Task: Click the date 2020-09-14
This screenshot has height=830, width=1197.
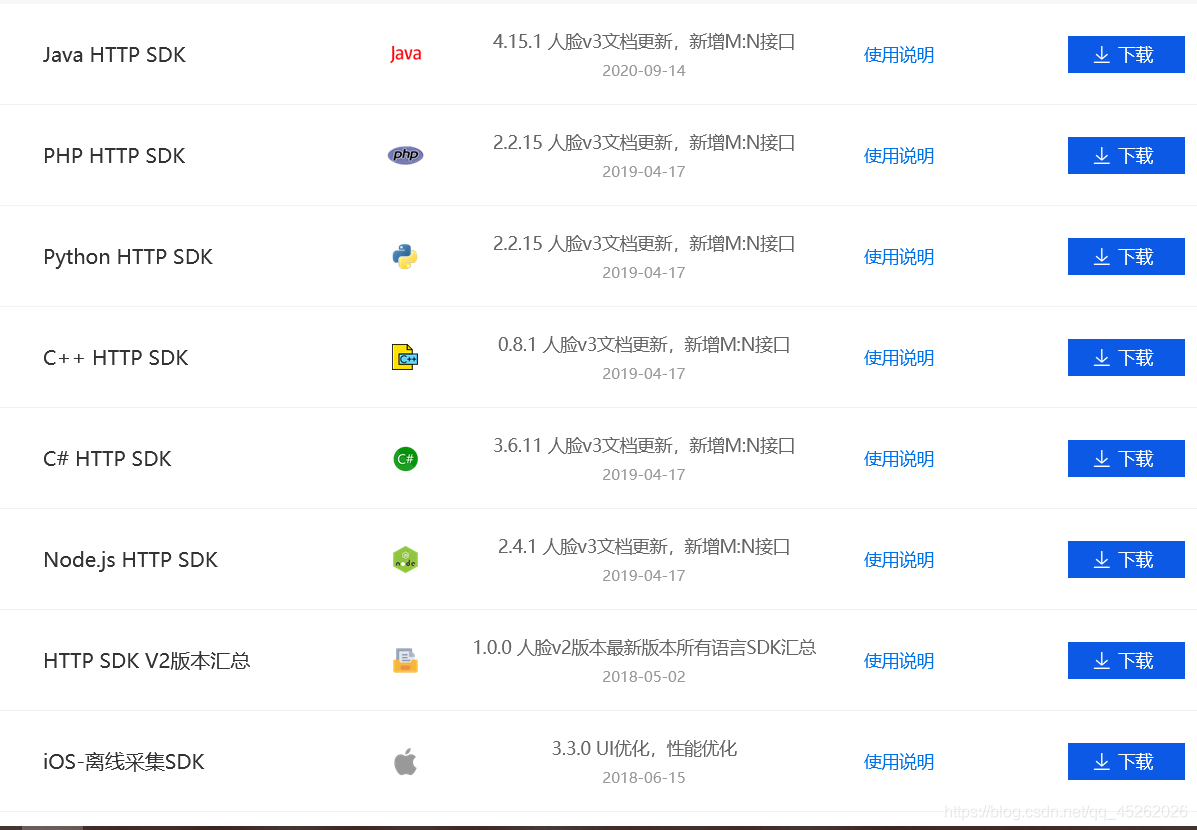Action: [x=644, y=71]
